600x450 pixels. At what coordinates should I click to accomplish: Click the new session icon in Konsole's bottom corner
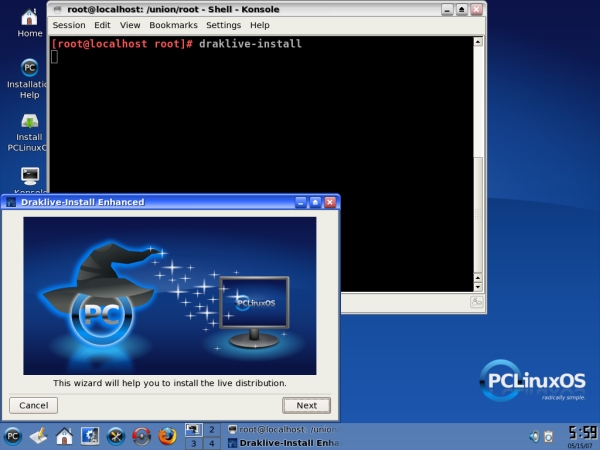click(476, 302)
